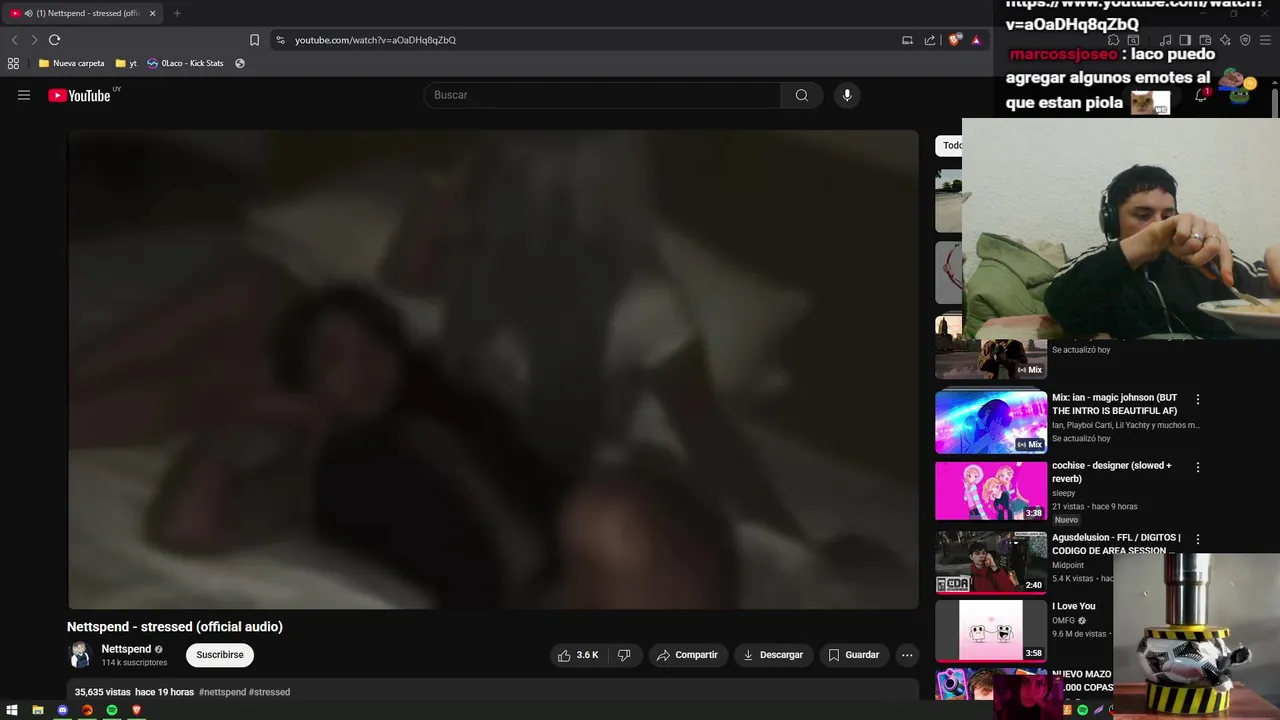Viewport: 1280px width, 720px height.
Task: Click the #nettspend hashtag
Action: 222,692
